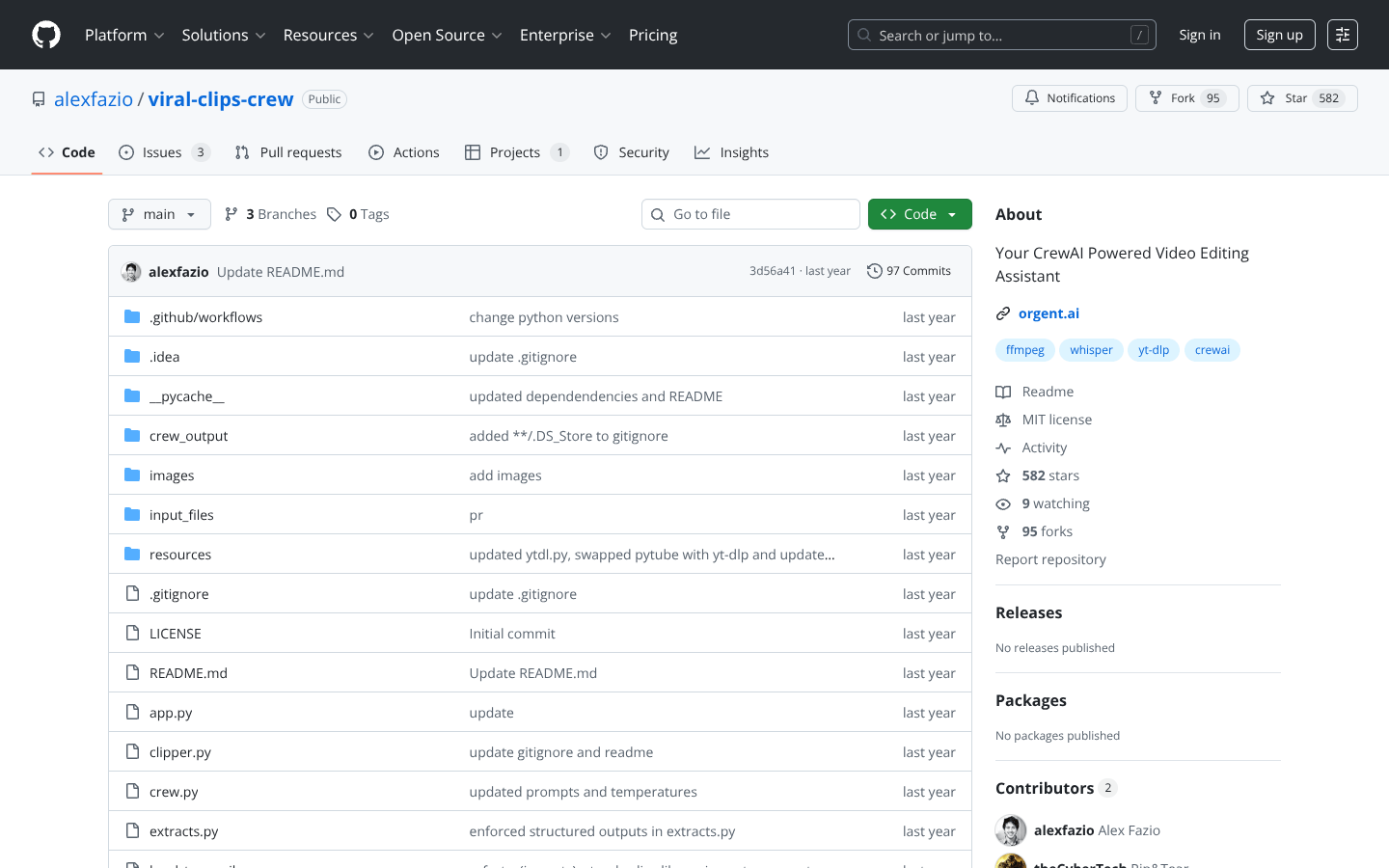The height and width of the screenshot is (868, 1389).
Task: Click the Activity pulse icon
Action: click(x=1003, y=448)
